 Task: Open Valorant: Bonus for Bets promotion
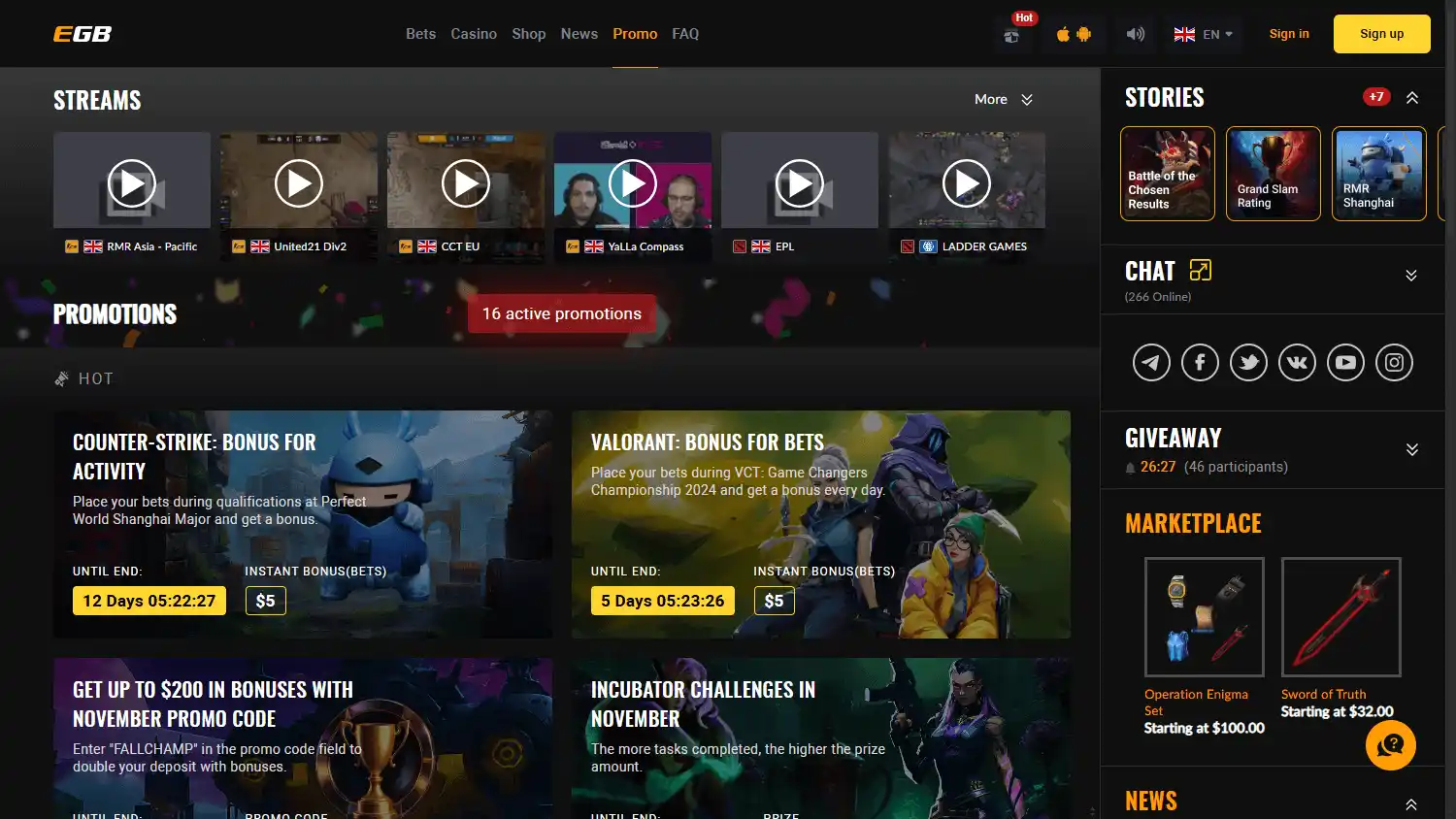tap(821, 524)
